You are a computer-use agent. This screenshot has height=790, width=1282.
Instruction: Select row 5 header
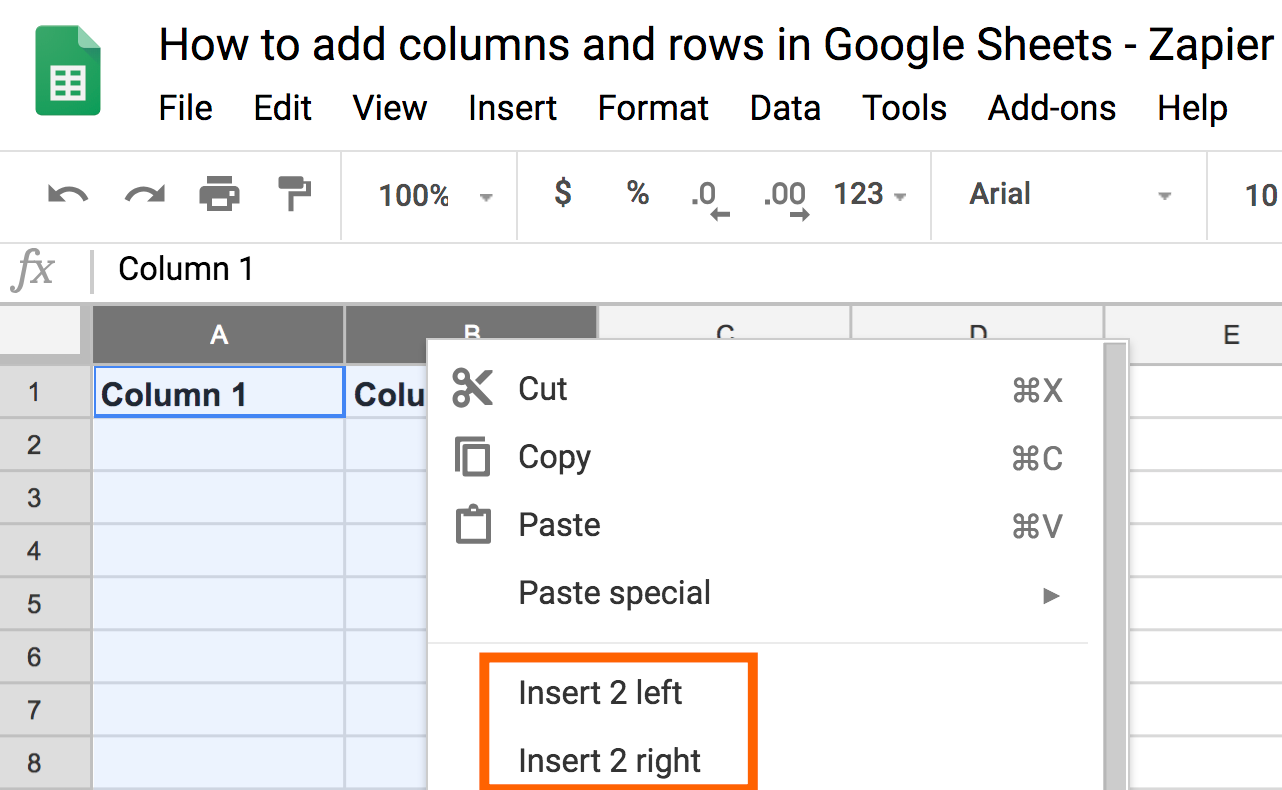tap(35, 604)
